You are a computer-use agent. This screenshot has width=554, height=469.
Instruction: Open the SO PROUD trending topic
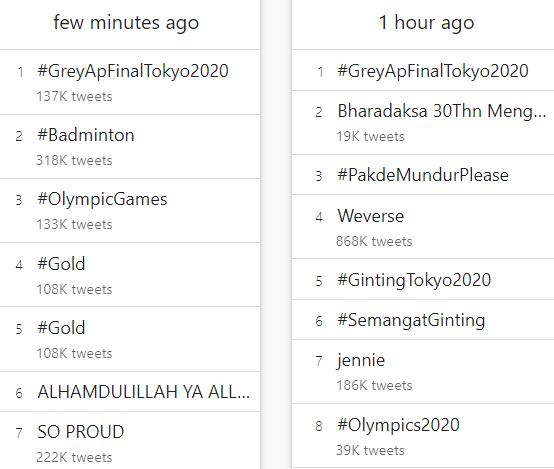pos(81,432)
